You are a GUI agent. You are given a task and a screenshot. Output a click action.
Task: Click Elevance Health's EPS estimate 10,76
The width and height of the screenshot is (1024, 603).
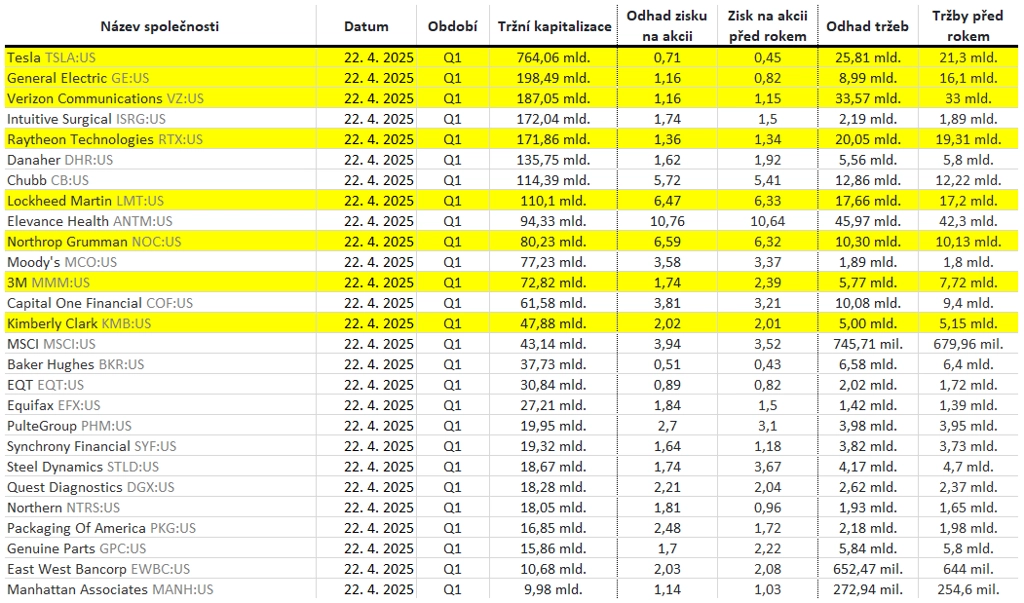click(667, 221)
